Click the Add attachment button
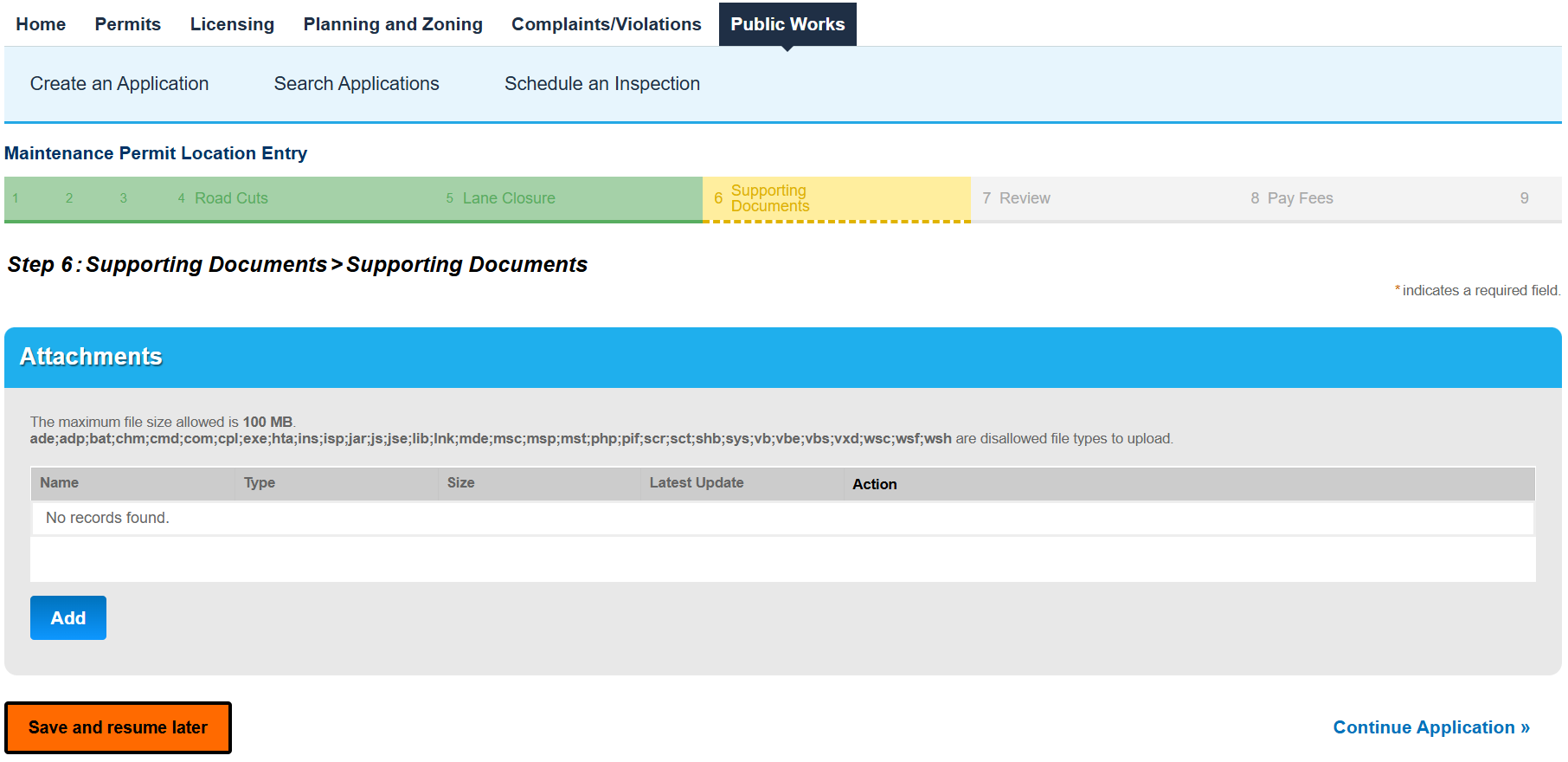This screenshot has height=762, width=1568. pos(68,617)
